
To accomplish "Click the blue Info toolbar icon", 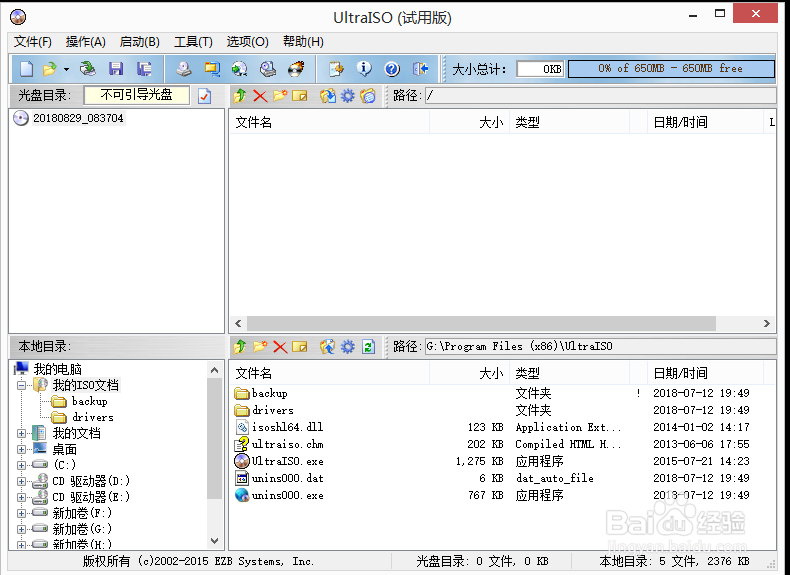I will pos(364,69).
